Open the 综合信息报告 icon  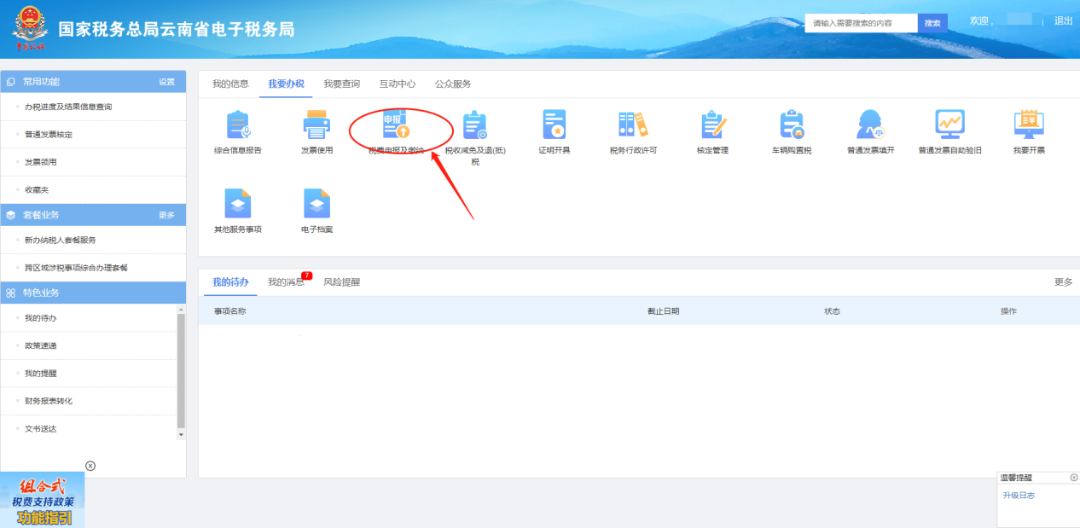click(238, 125)
